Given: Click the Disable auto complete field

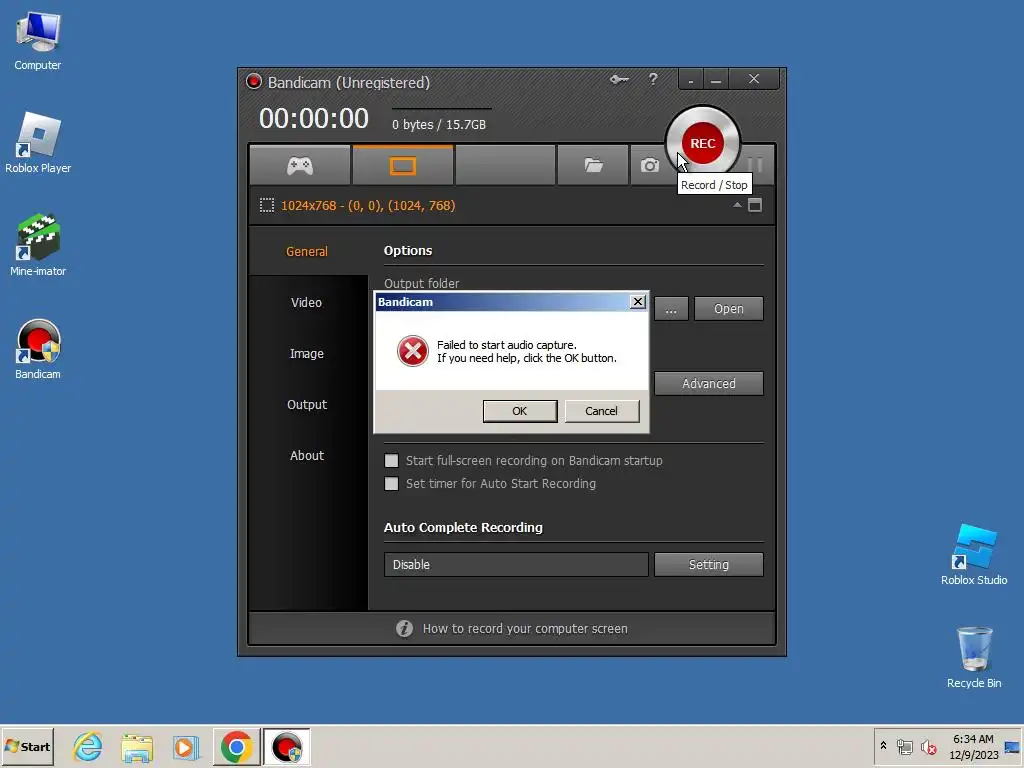Looking at the screenshot, I should 516,564.
